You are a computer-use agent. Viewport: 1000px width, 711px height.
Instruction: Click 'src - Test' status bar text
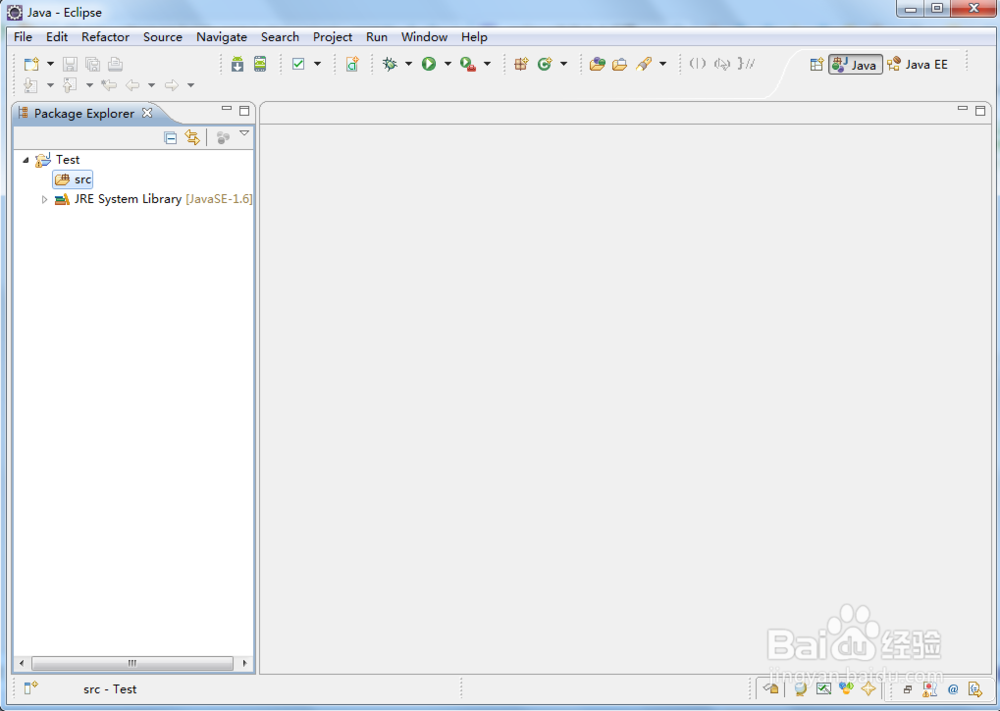coord(110,689)
